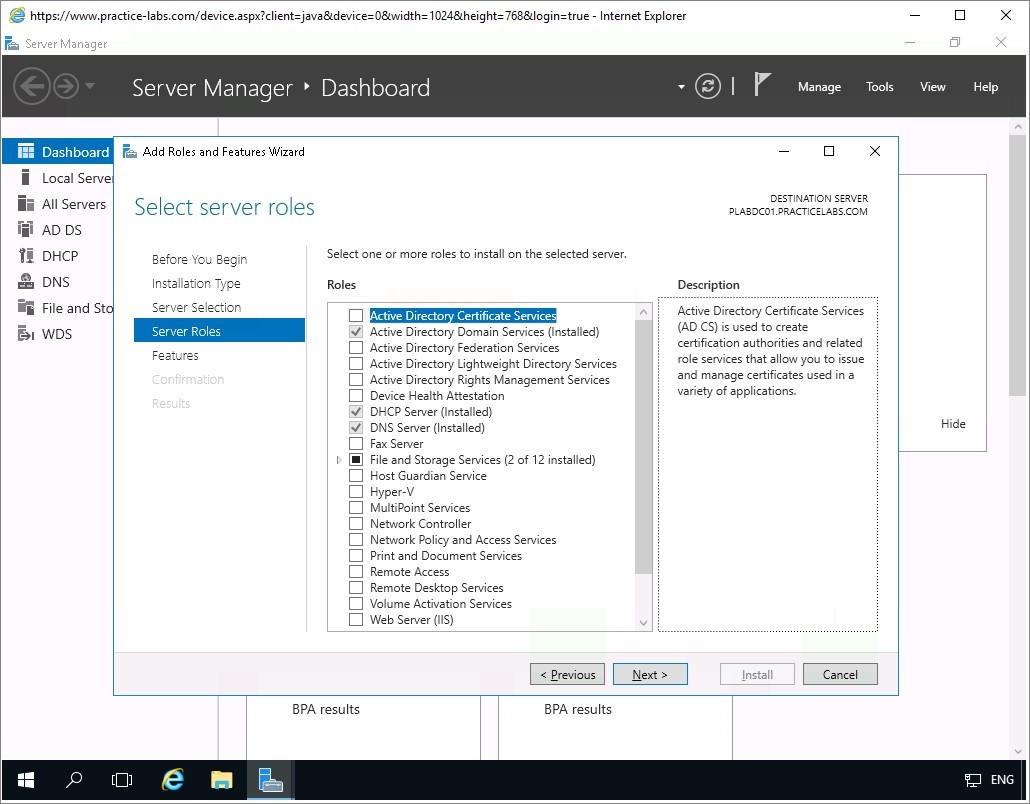Launch Internet Explorer from taskbar
The image size is (1030, 804).
172,780
